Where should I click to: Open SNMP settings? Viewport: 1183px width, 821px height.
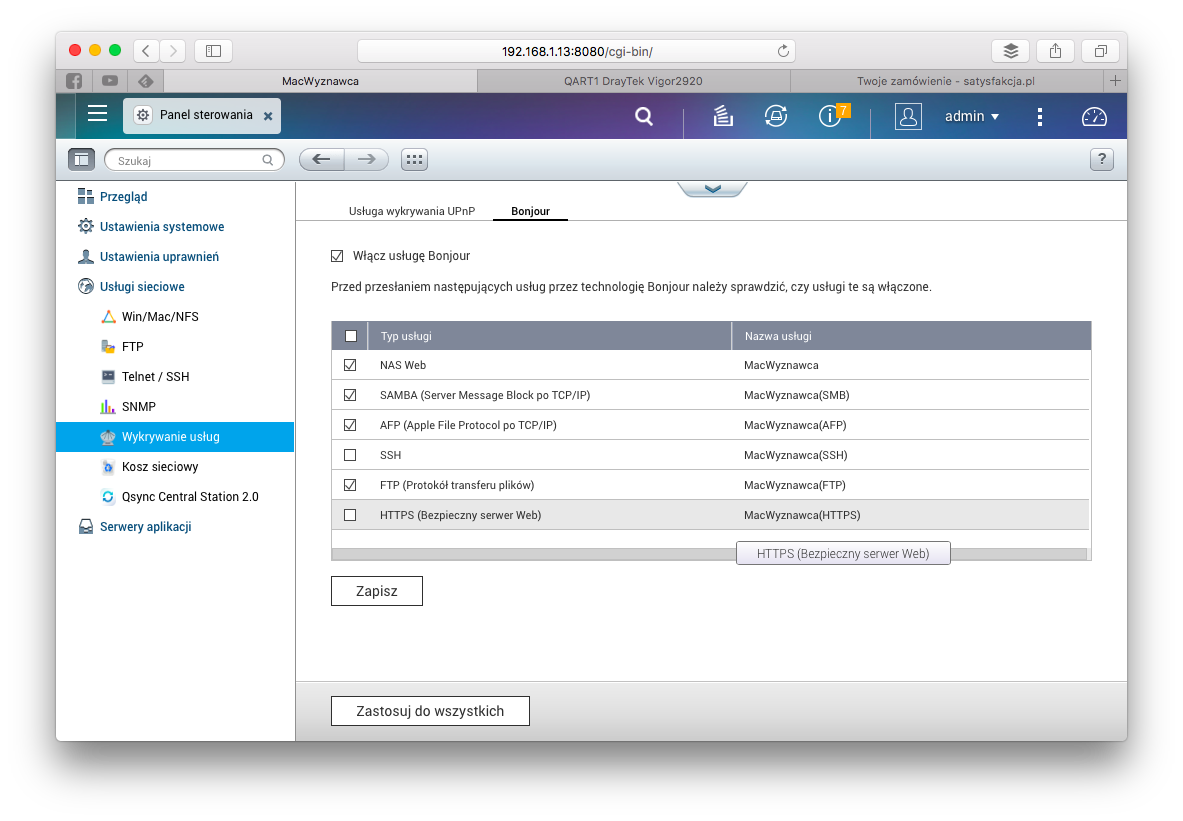[139, 407]
